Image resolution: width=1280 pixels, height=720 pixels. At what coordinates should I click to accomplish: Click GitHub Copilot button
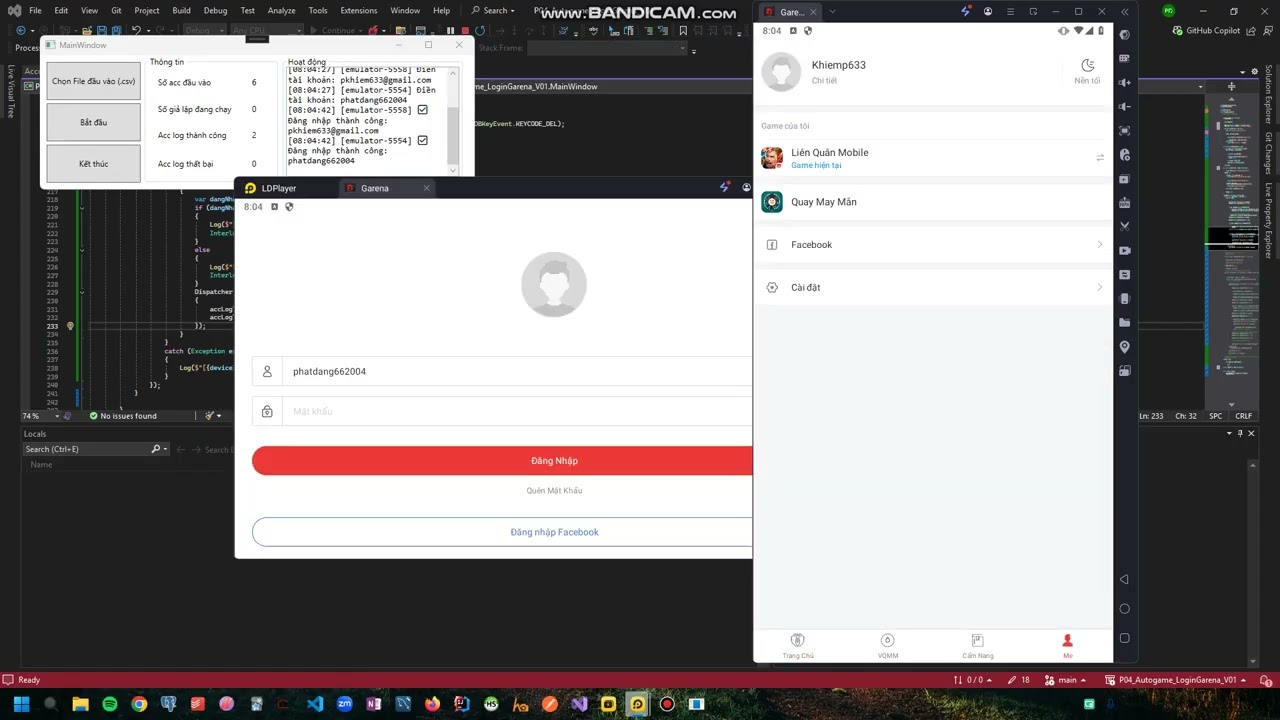(x=1207, y=30)
